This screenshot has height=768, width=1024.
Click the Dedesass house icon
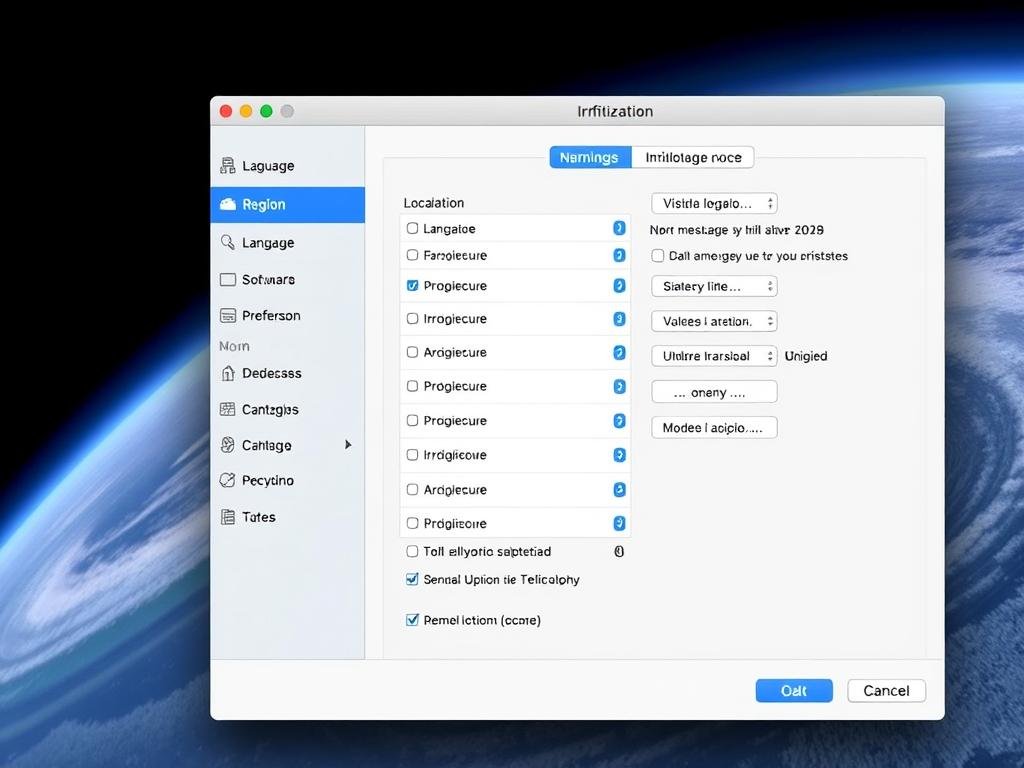227,373
